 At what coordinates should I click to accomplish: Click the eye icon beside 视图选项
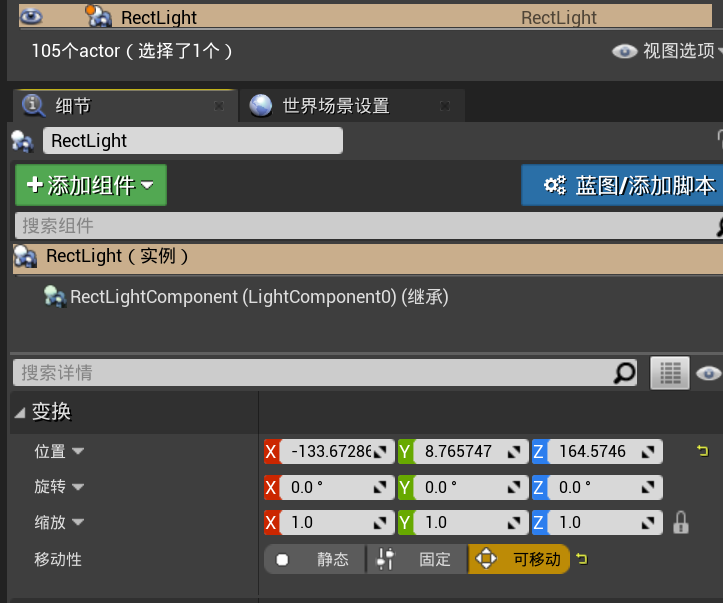[625, 51]
